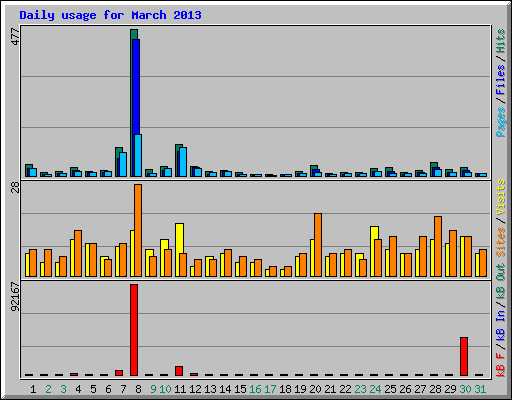Click the orange sites bar for day 8

coord(138,230)
